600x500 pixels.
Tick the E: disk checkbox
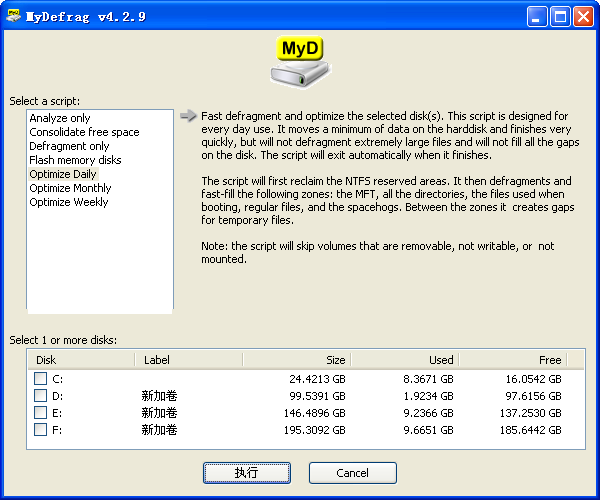pos(40,413)
